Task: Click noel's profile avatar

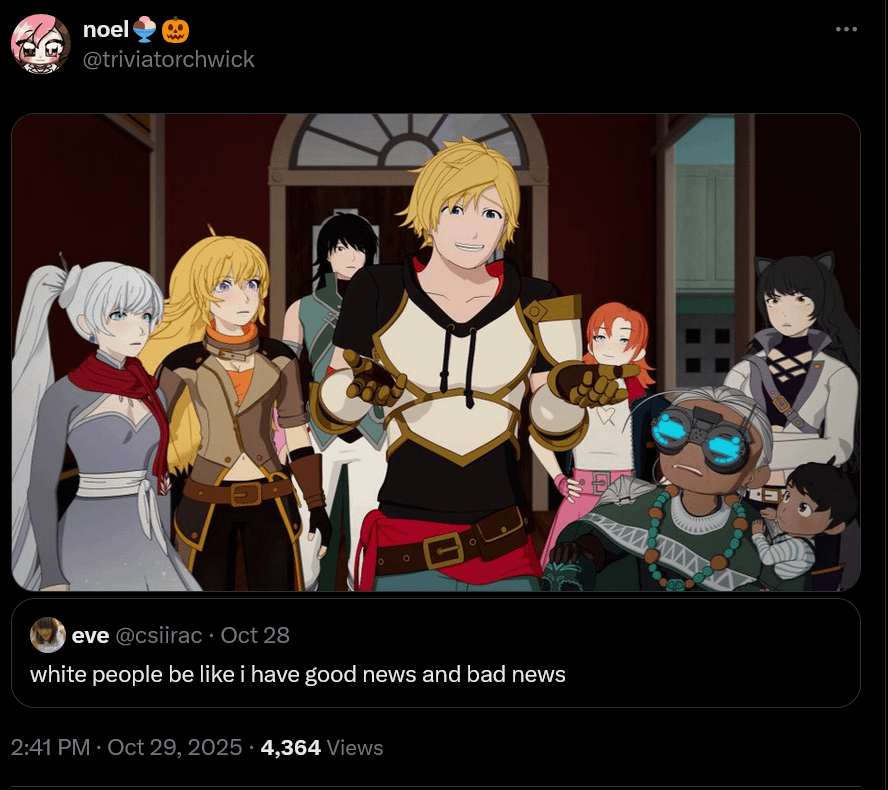Action: point(41,44)
